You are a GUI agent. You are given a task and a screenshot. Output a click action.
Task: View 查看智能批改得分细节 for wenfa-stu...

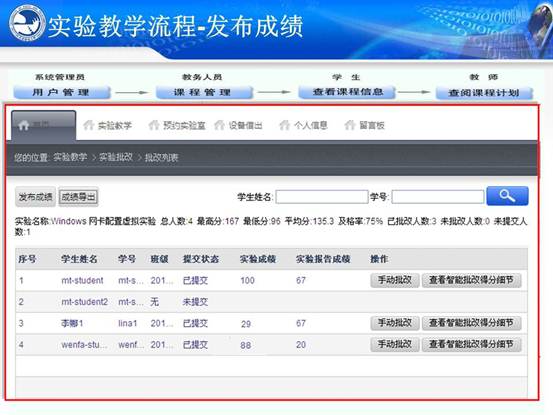click(472, 344)
